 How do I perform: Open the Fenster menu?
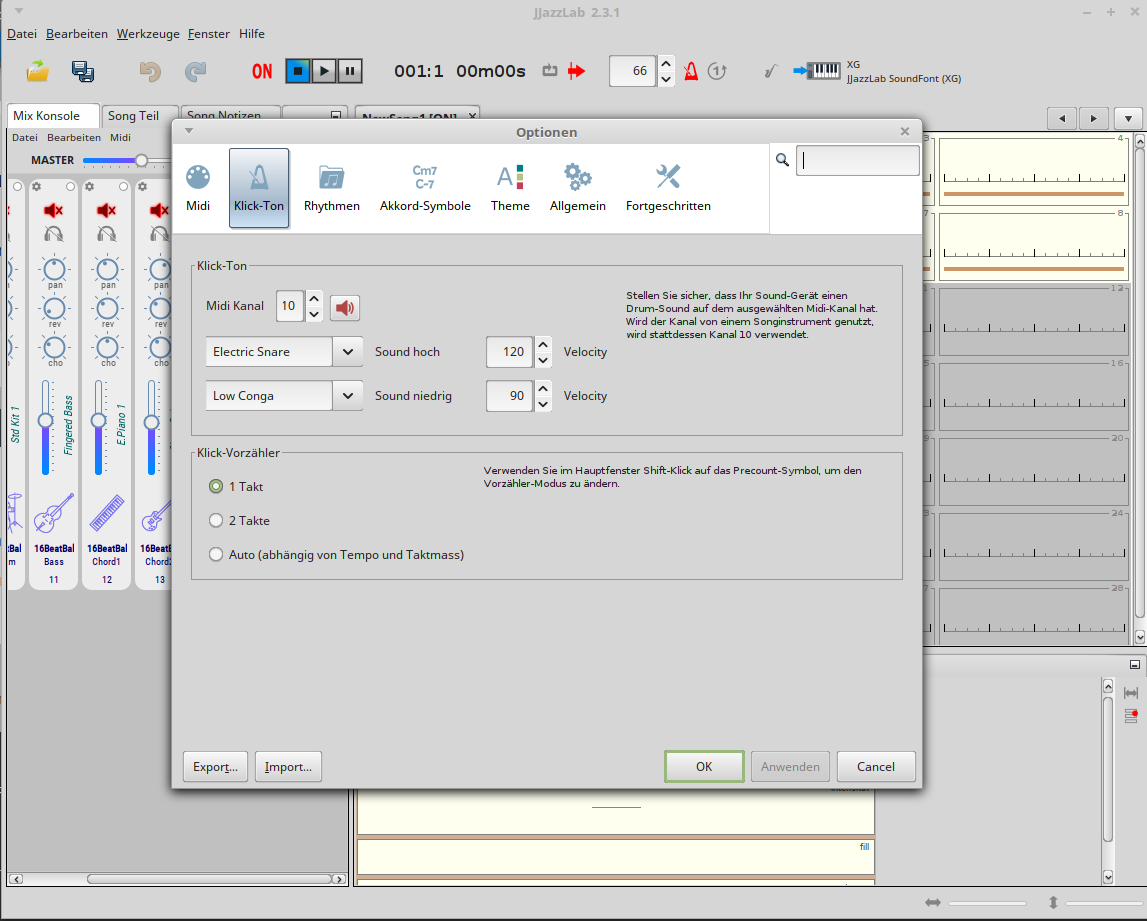tap(208, 34)
